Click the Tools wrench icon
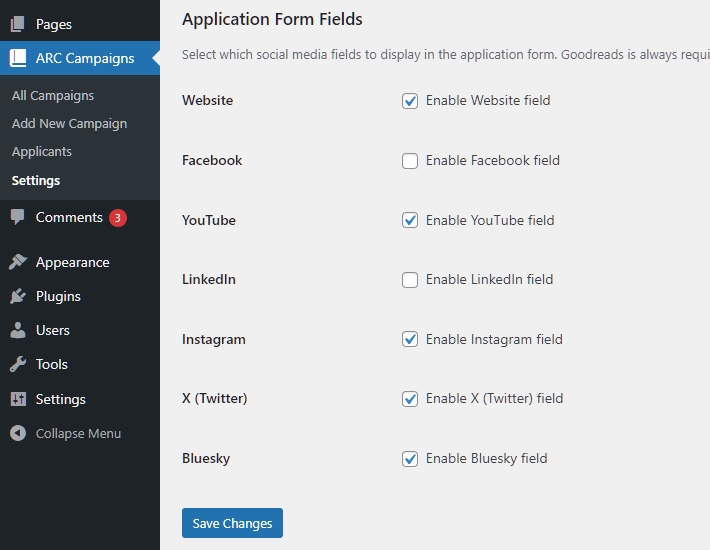Image resolution: width=710 pixels, height=550 pixels. pos(18,364)
